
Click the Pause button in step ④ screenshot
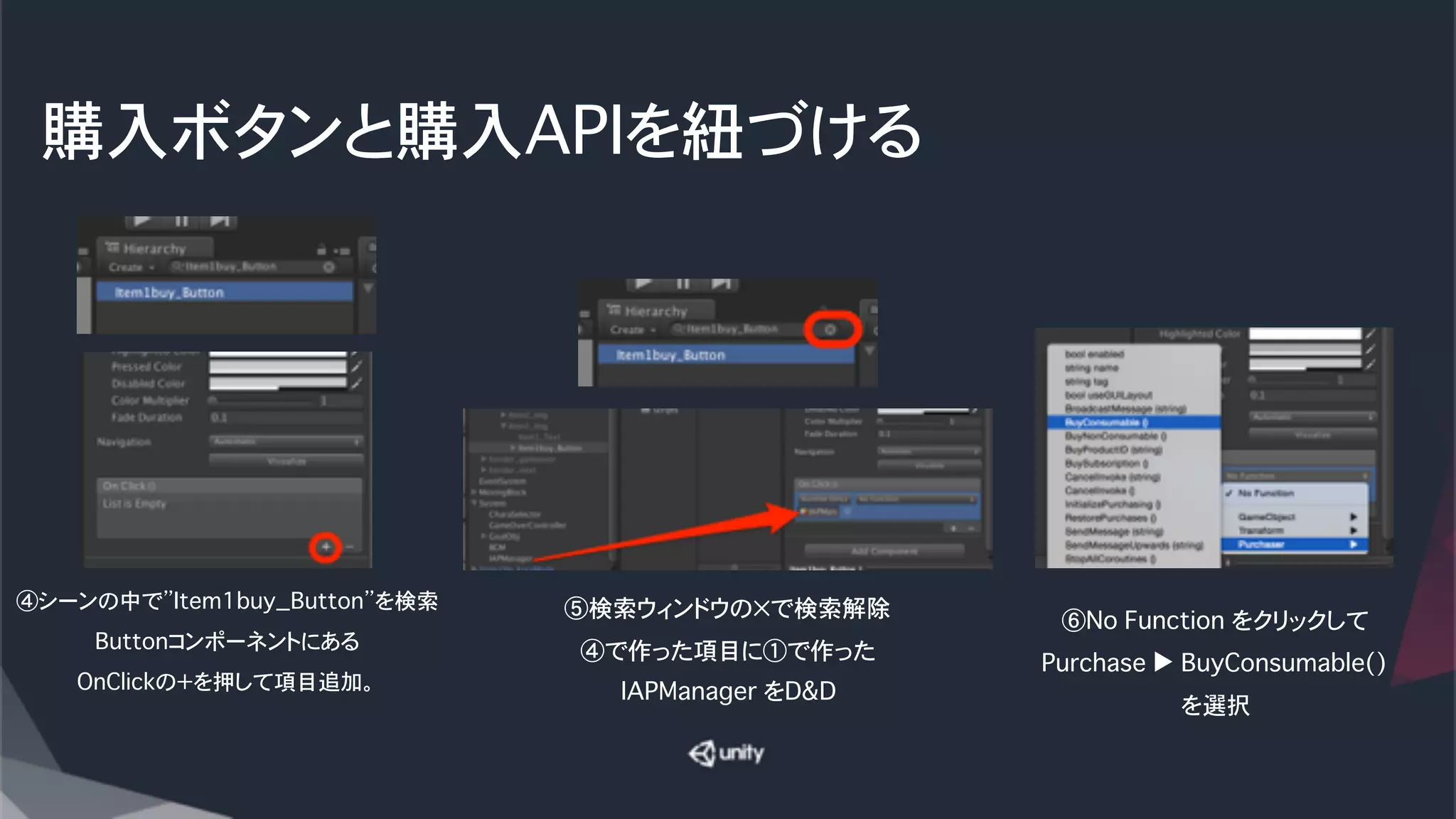pos(182,221)
